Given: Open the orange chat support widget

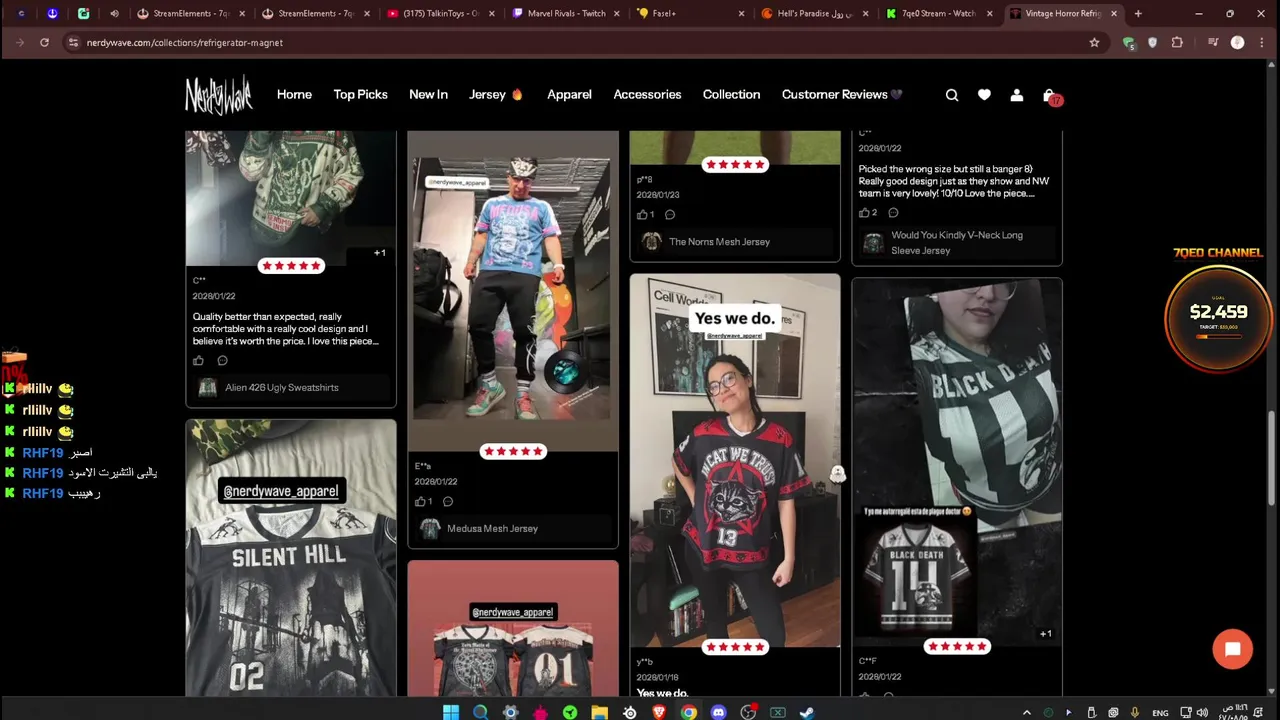Looking at the screenshot, I should (x=1232, y=649).
